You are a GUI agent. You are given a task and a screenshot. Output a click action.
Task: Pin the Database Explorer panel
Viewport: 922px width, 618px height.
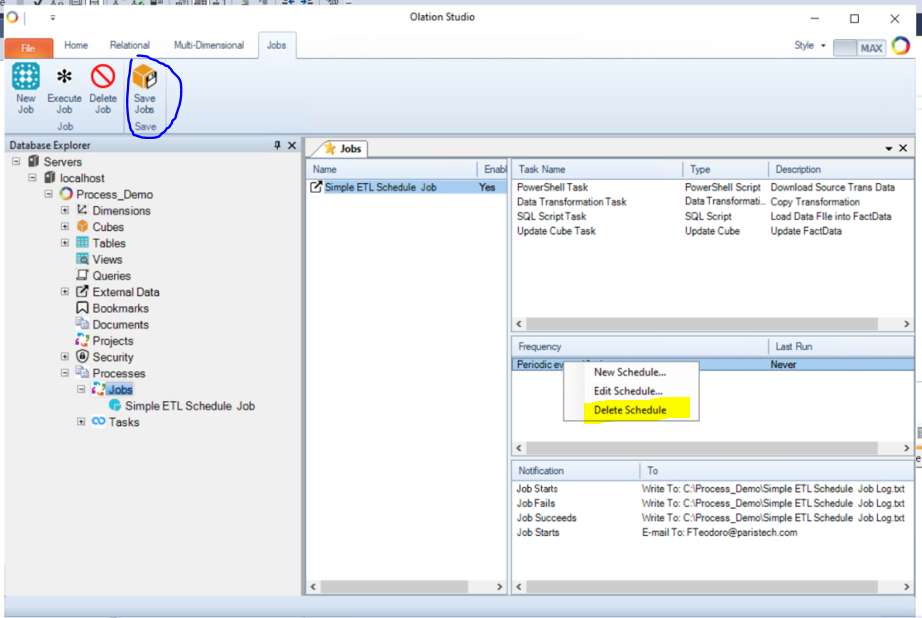click(x=277, y=145)
